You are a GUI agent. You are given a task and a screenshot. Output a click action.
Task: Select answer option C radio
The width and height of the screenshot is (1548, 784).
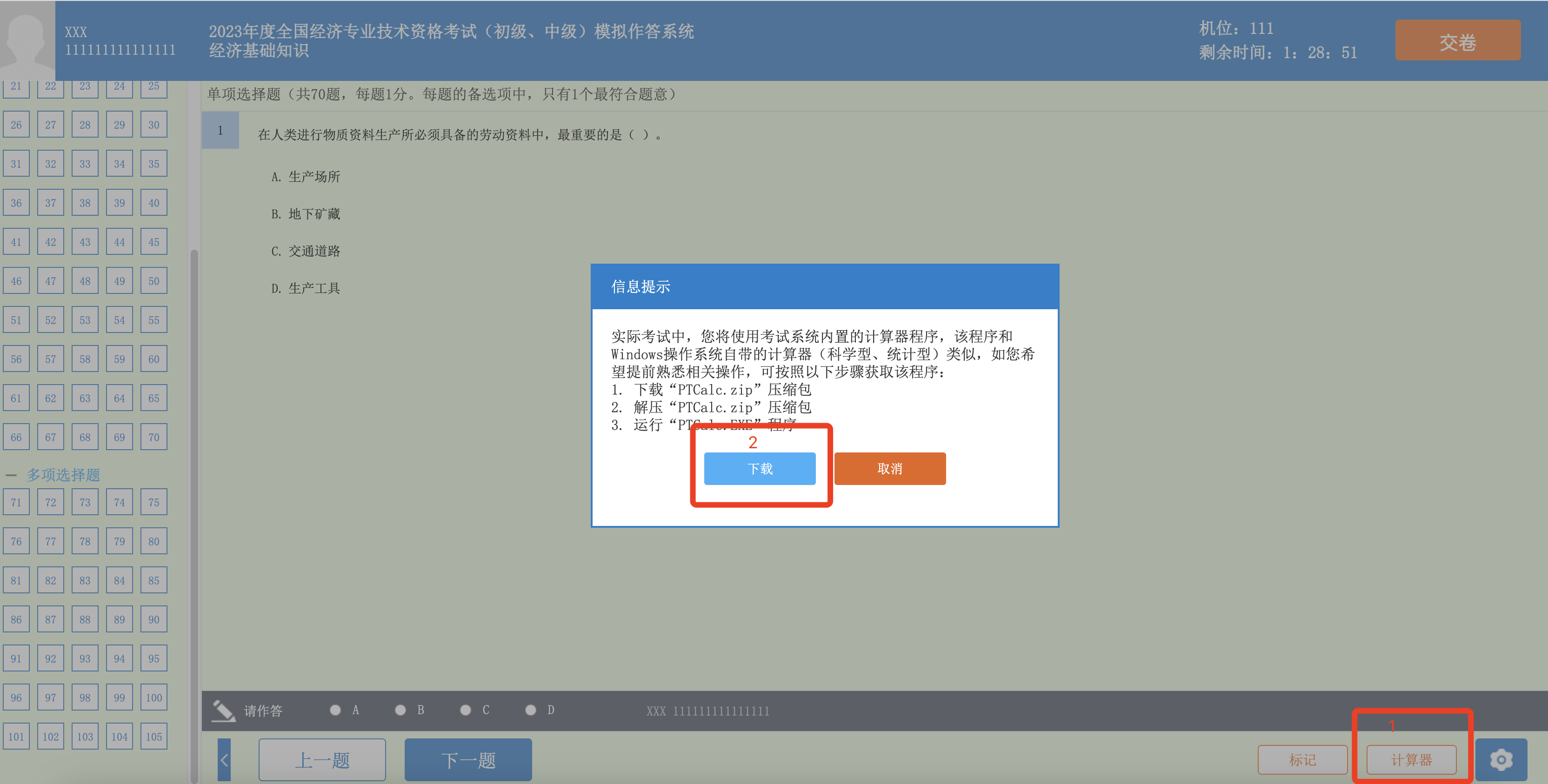click(x=465, y=710)
